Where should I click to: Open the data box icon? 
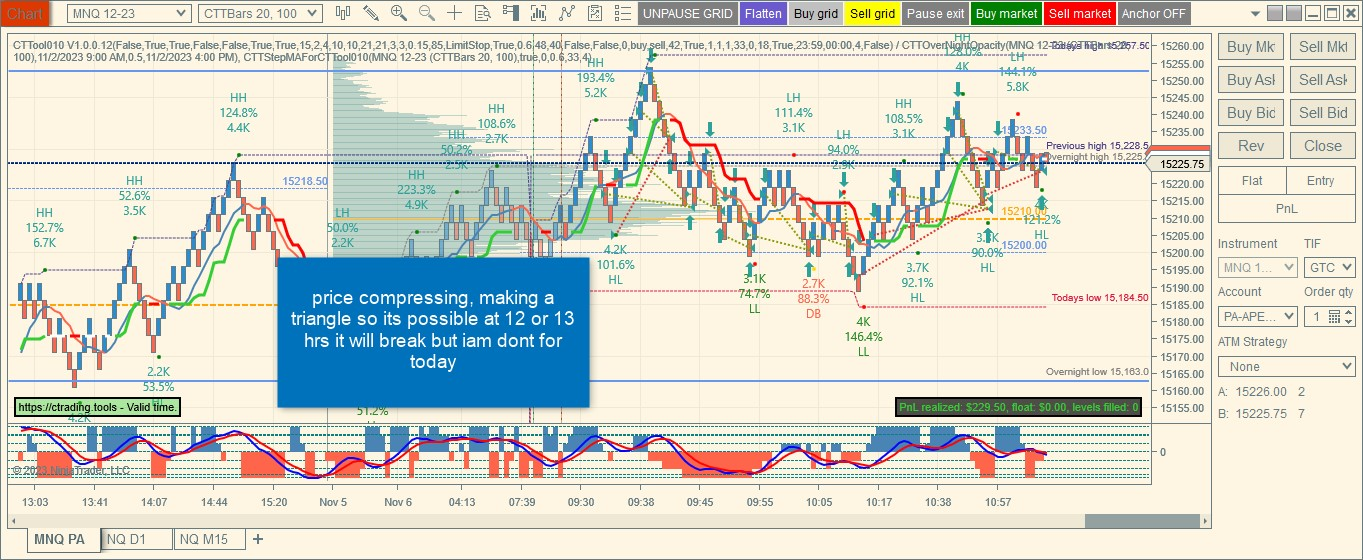tap(484, 13)
